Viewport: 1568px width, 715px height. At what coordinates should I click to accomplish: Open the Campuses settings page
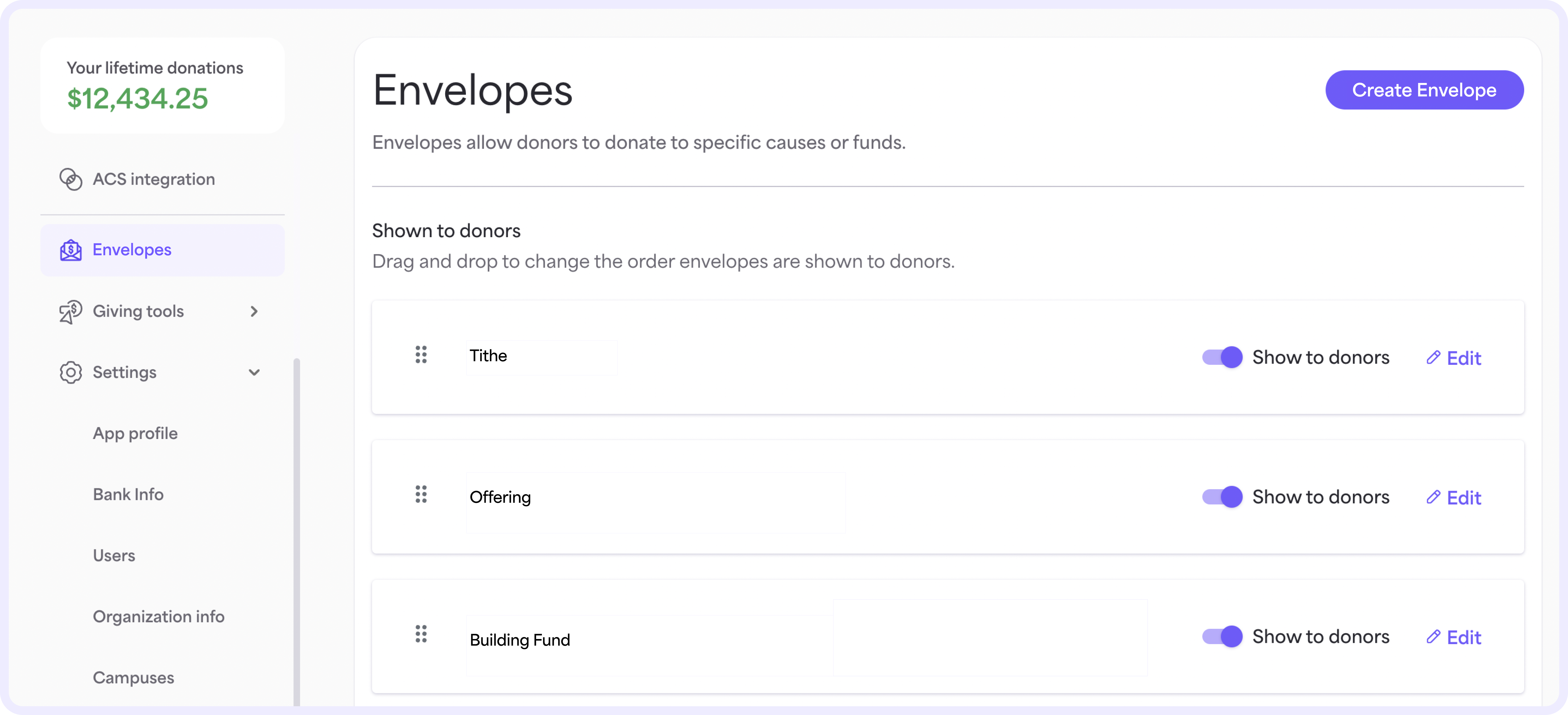tap(133, 678)
